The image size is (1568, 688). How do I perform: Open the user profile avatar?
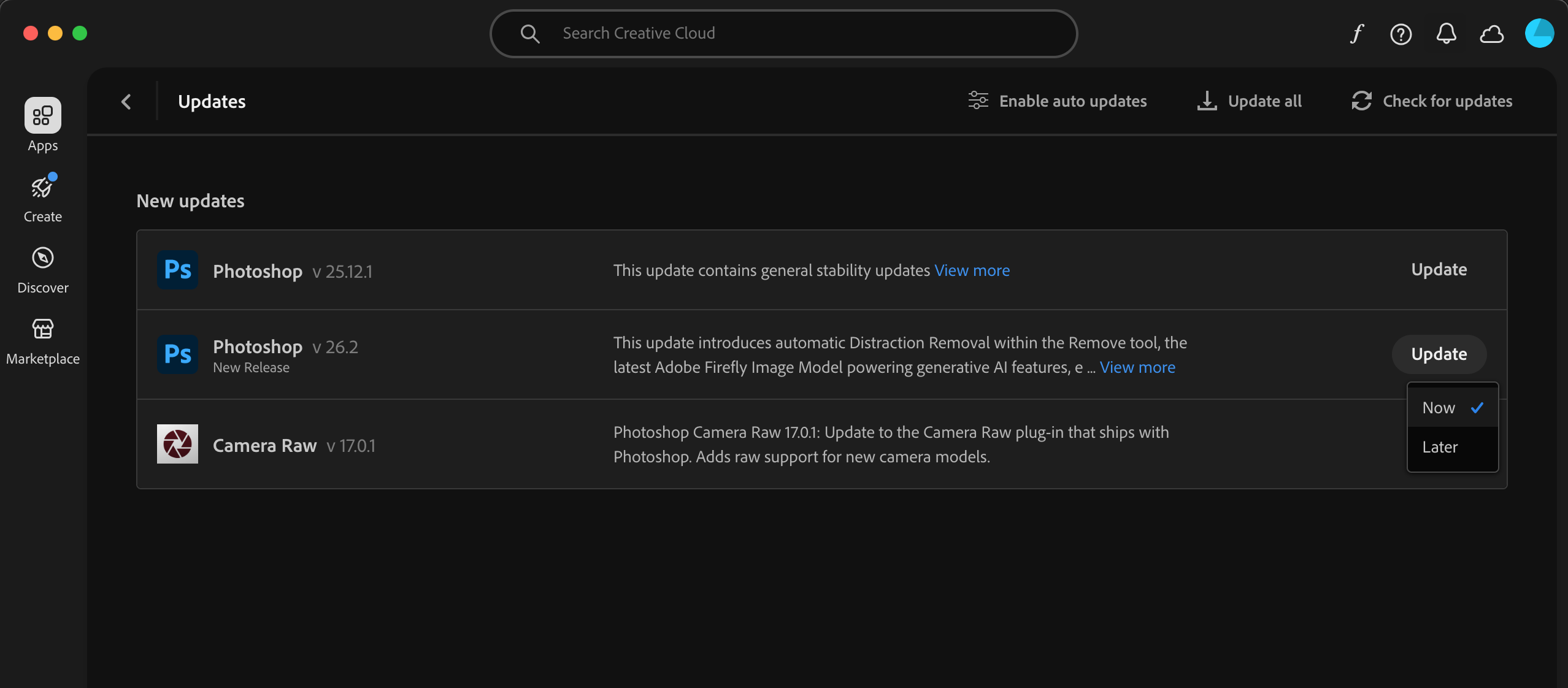[1539, 34]
